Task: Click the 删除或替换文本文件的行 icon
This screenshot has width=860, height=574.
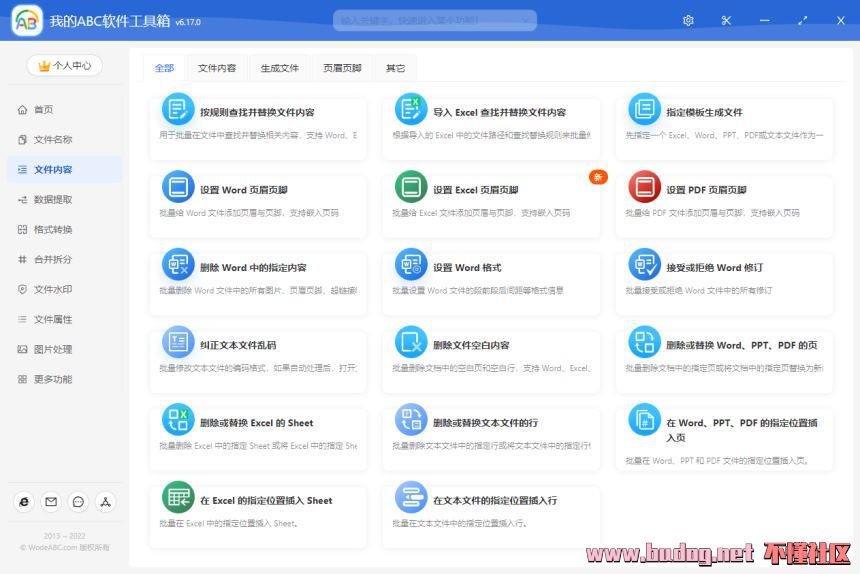Action: pos(411,420)
